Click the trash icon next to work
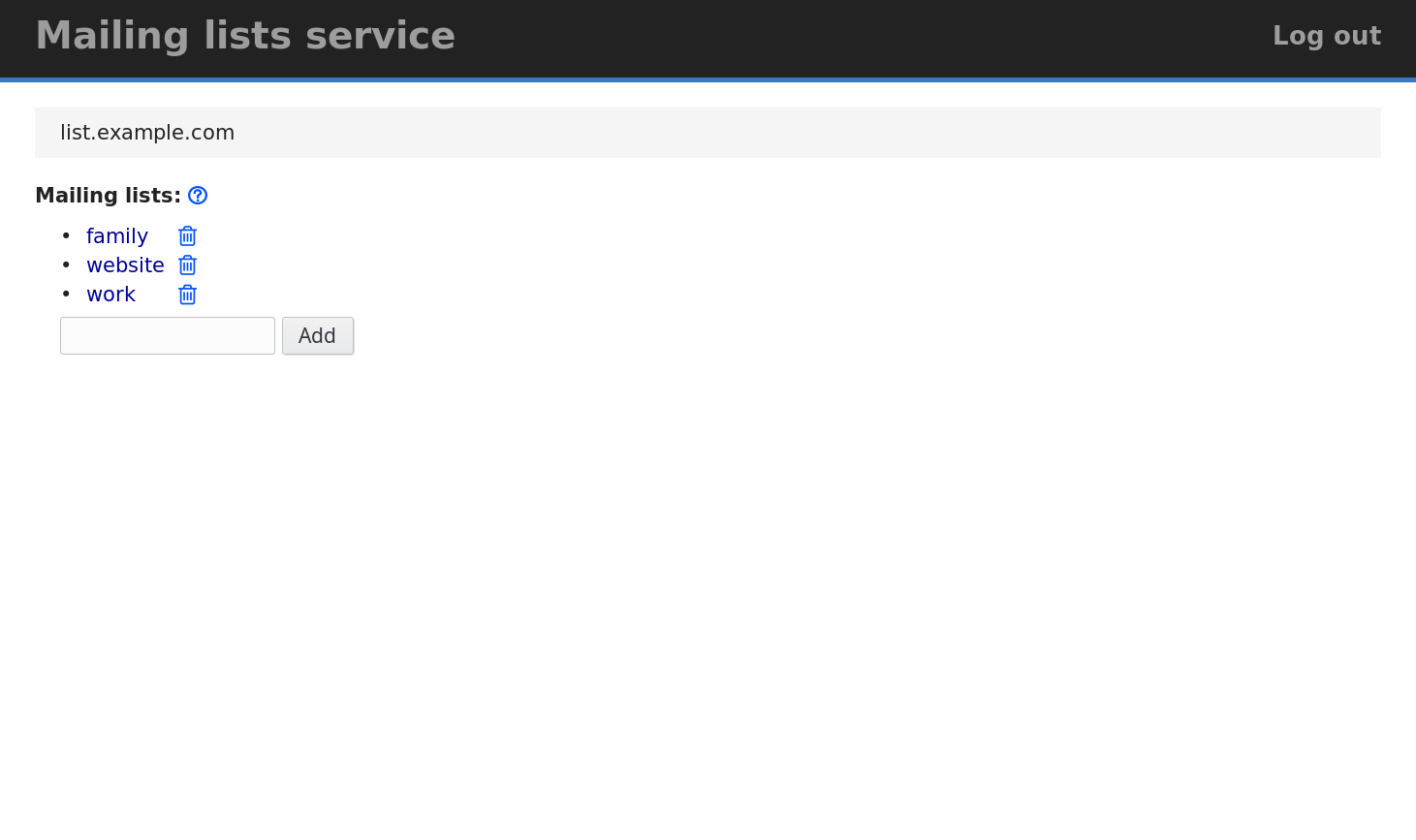1416x840 pixels. click(x=188, y=295)
